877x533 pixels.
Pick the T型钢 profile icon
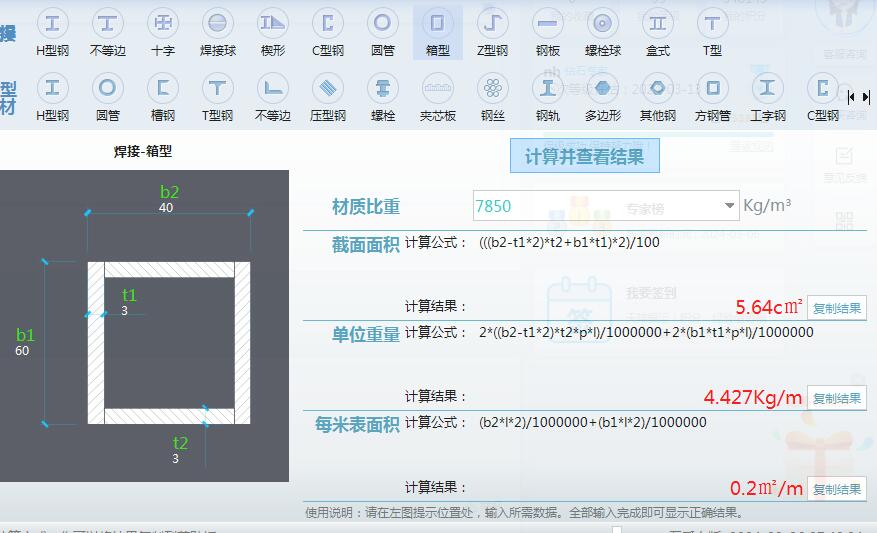point(218,97)
